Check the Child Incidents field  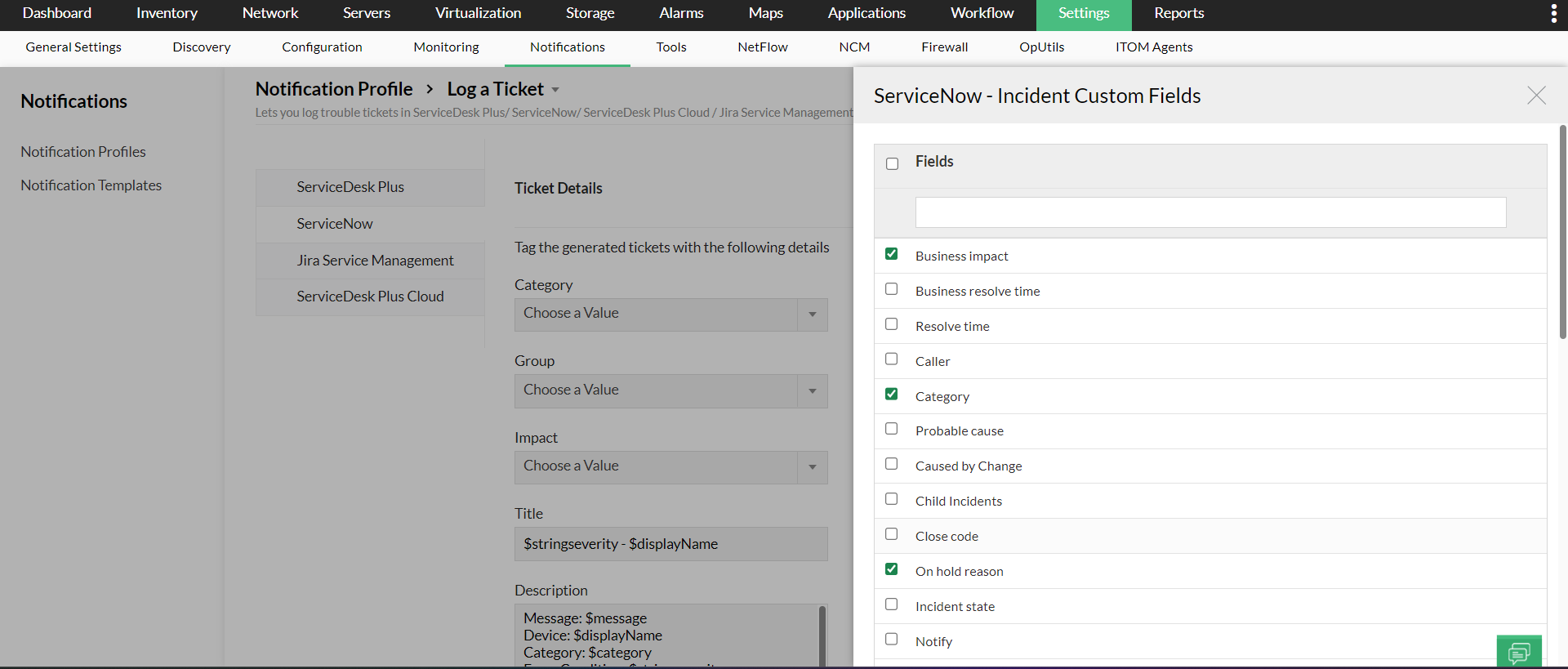coord(891,499)
